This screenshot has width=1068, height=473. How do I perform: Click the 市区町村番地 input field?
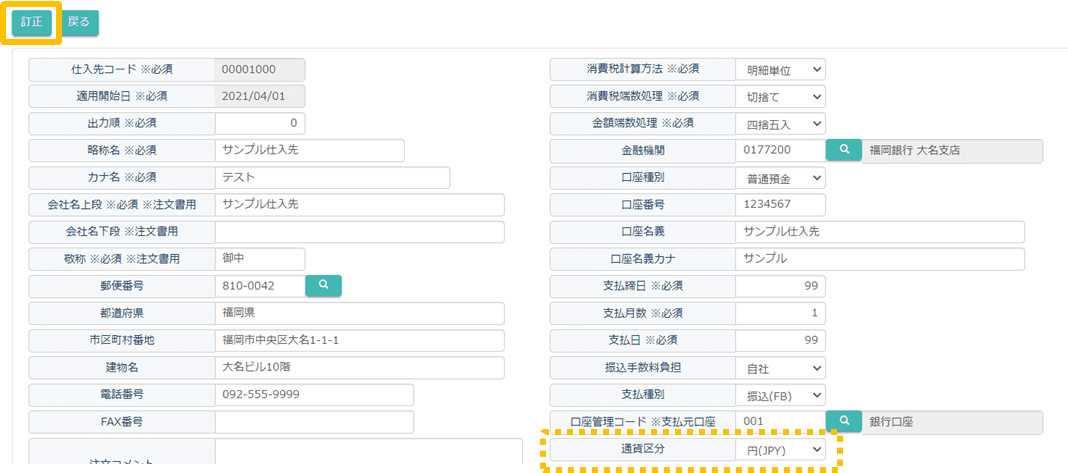coord(360,341)
